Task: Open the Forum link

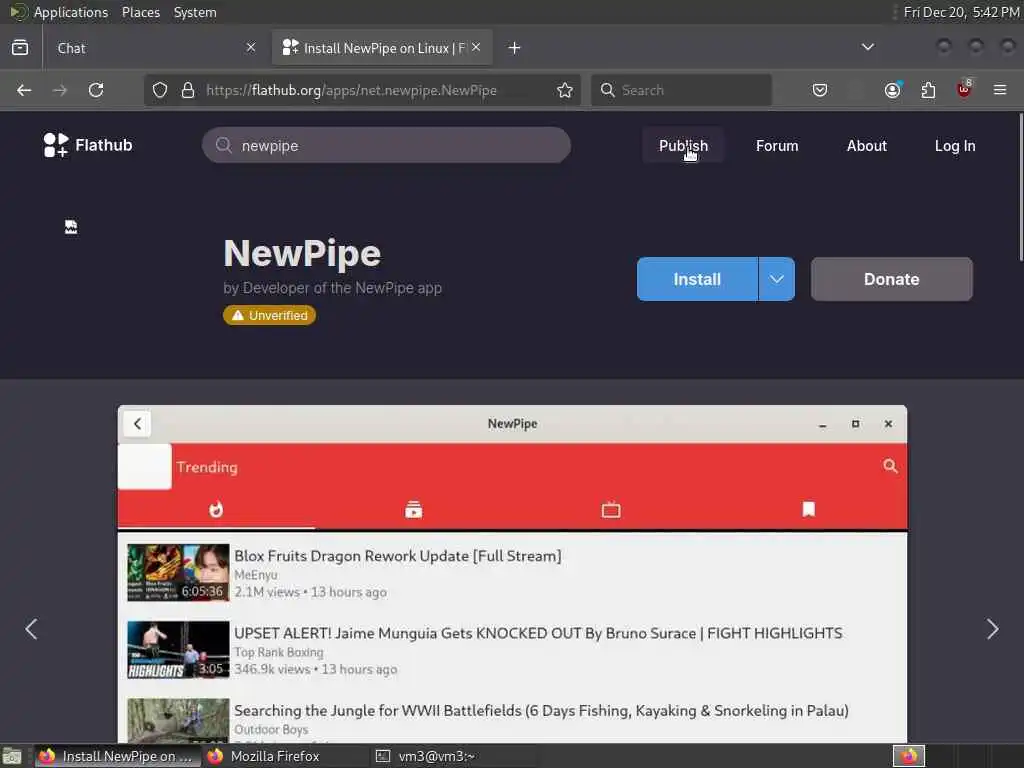Action: (777, 146)
